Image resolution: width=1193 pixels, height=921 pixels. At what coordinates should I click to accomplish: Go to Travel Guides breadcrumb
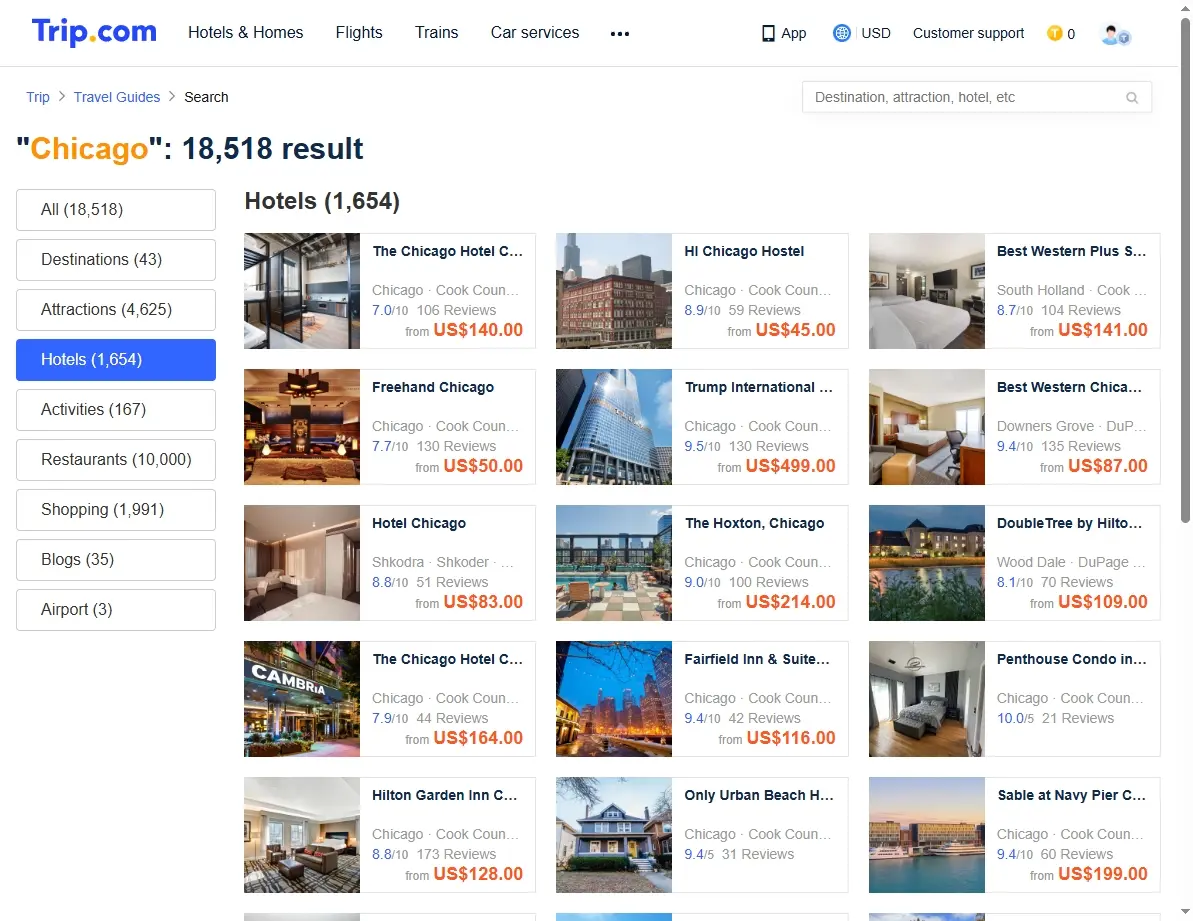[x=117, y=97]
